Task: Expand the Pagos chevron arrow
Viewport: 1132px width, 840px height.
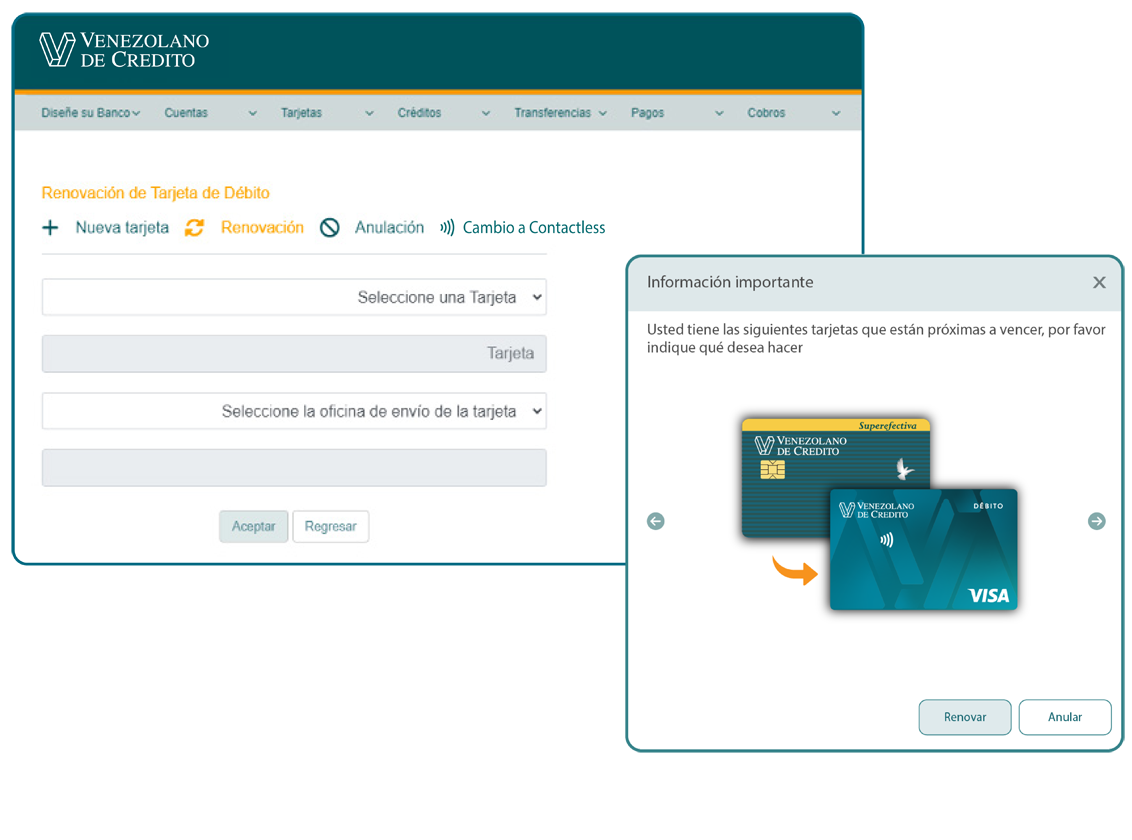Action: point(719,113)
